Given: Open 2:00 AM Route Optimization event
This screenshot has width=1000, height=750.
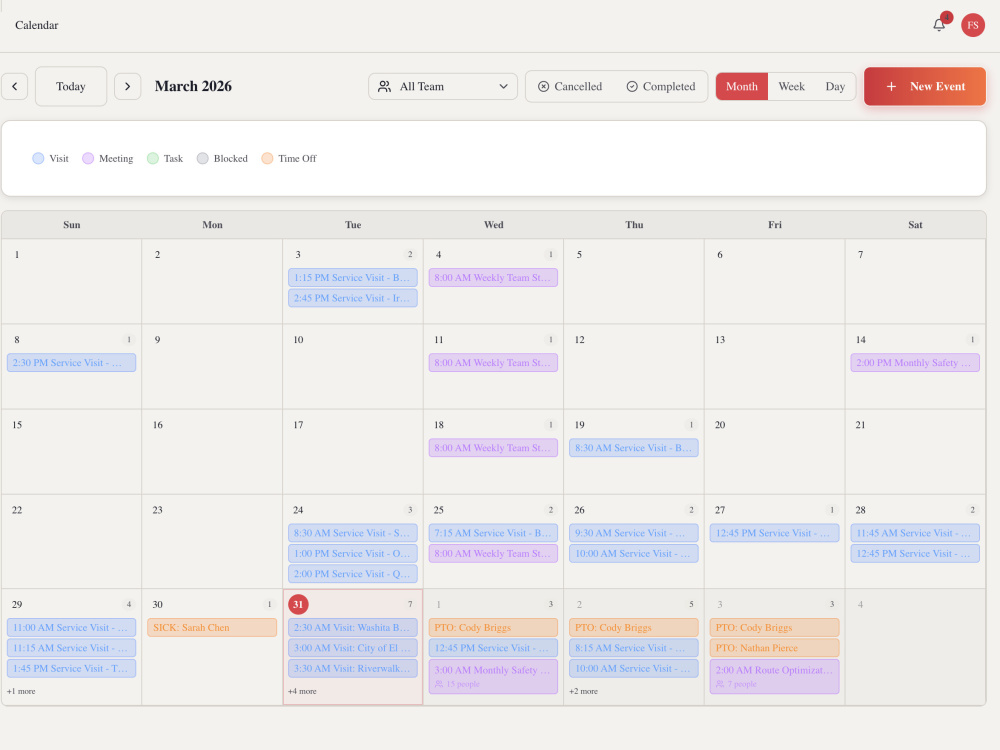Looking at the screenshot, I should pyautogui.click(x=774, y=677).
